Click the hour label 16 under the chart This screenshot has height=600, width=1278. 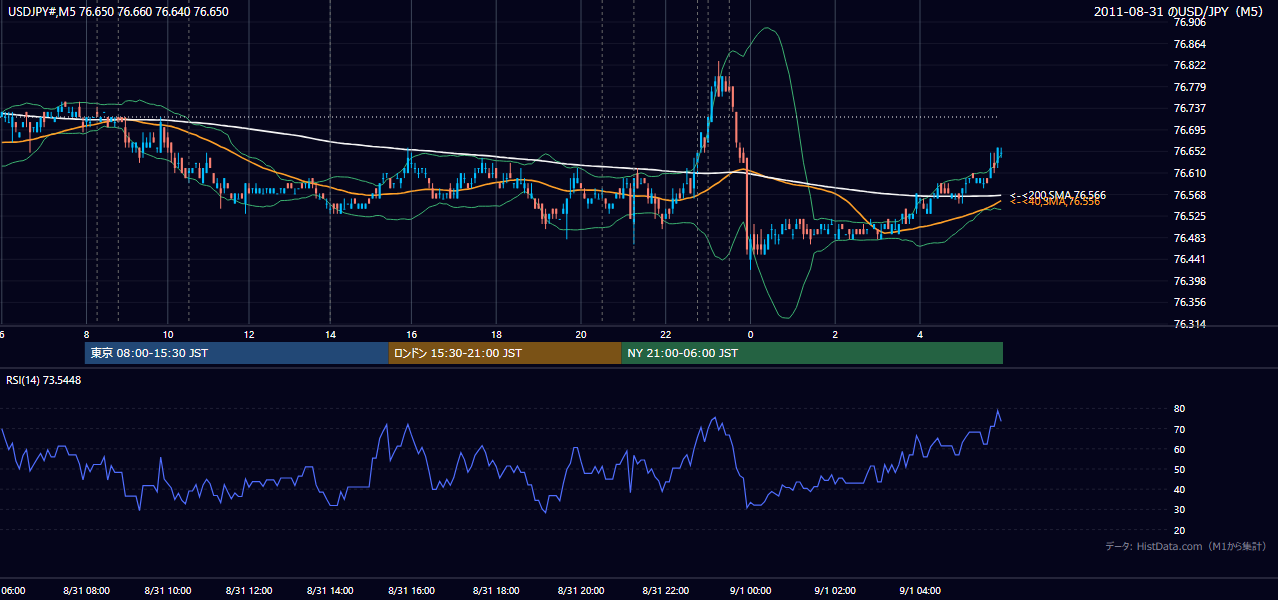412,333
